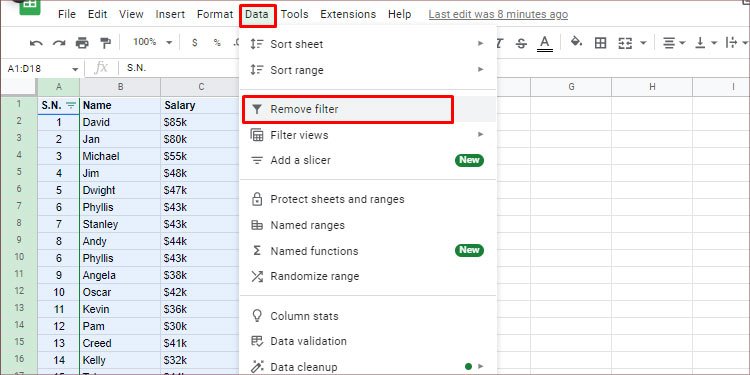Open the Format menu
Screen dimensions: 750x375
[x=215, y=14]
